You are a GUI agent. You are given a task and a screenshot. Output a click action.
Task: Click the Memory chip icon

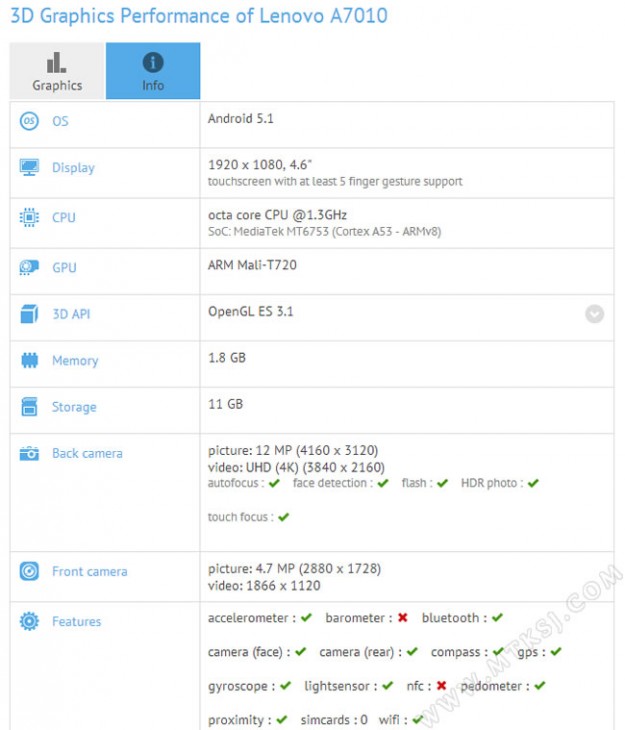coord(29,361)
